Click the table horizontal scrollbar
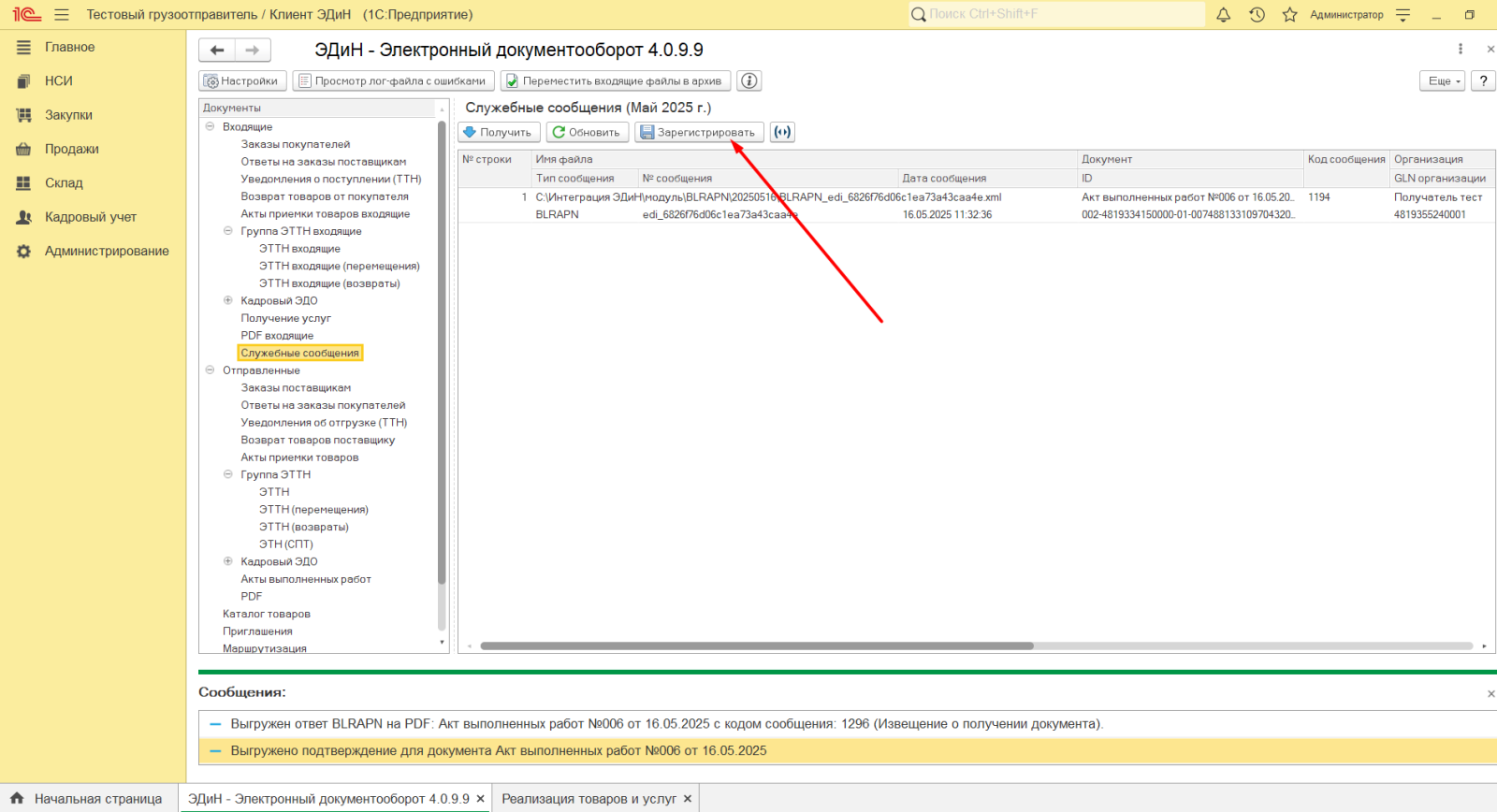1497x812 pixels. pos(757,645)
